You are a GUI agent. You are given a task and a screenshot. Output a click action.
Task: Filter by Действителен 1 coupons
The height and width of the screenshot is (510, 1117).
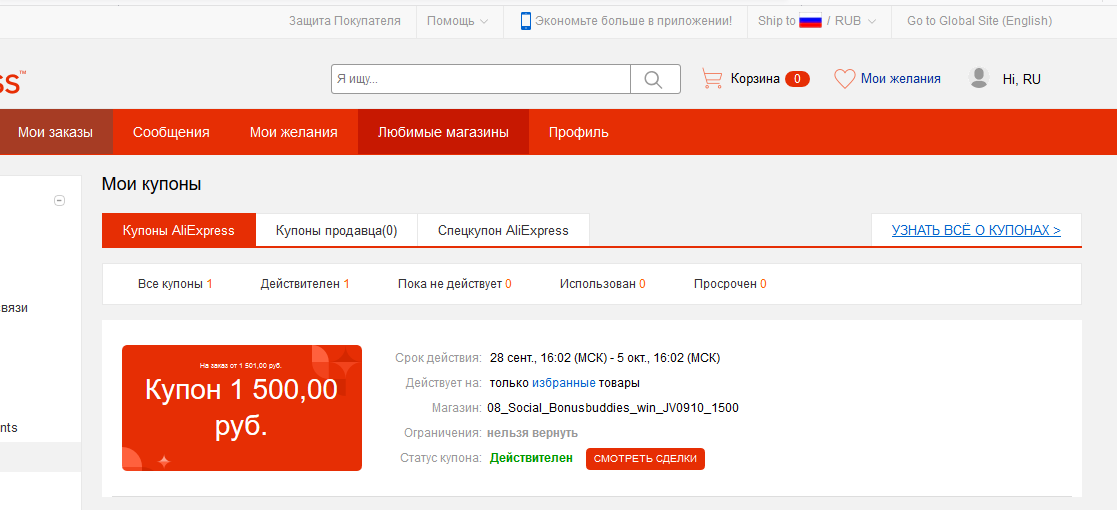pyautogui.click(x=305, y=283)
